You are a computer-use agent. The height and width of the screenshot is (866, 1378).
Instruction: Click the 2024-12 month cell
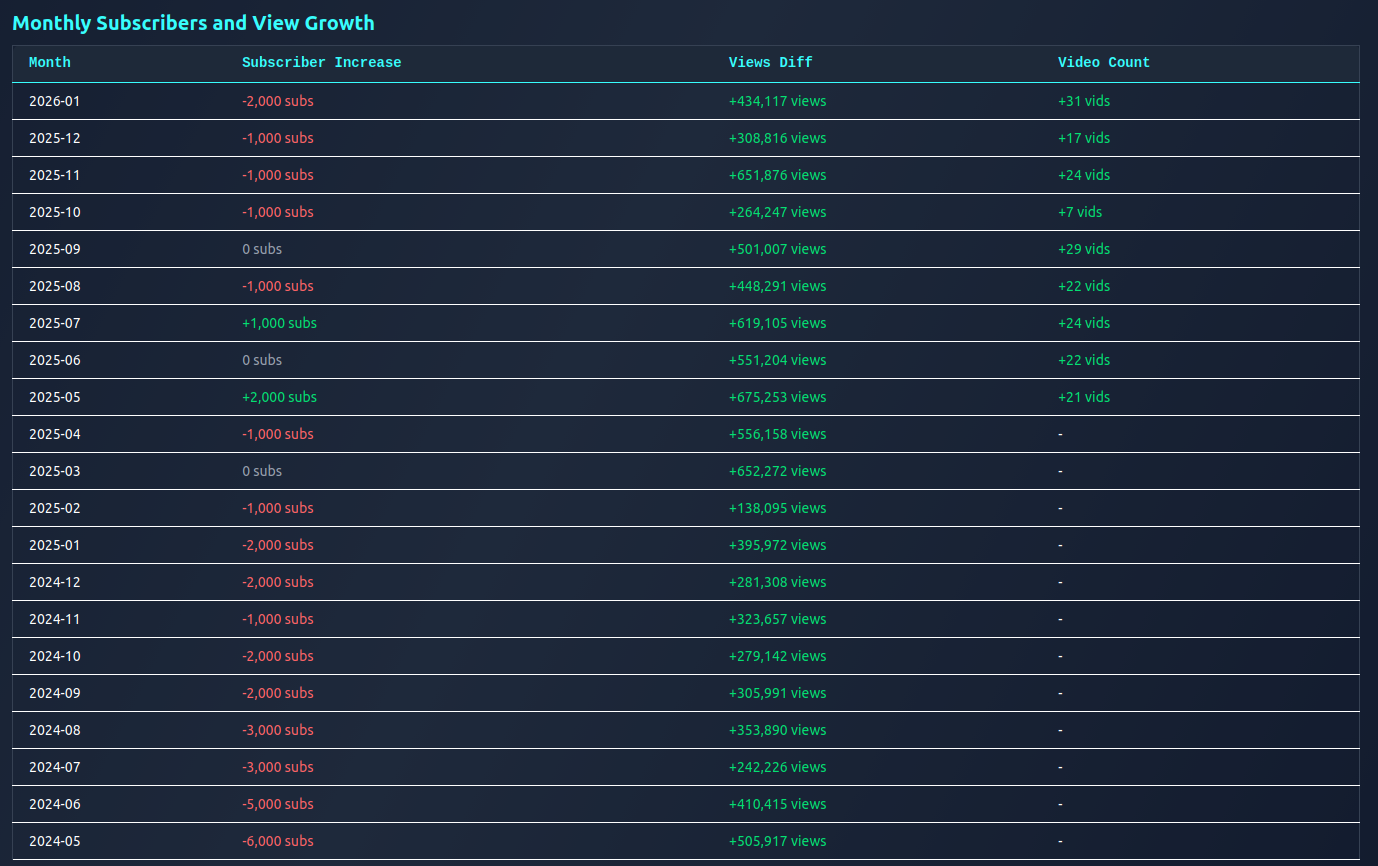click(54, 582)
